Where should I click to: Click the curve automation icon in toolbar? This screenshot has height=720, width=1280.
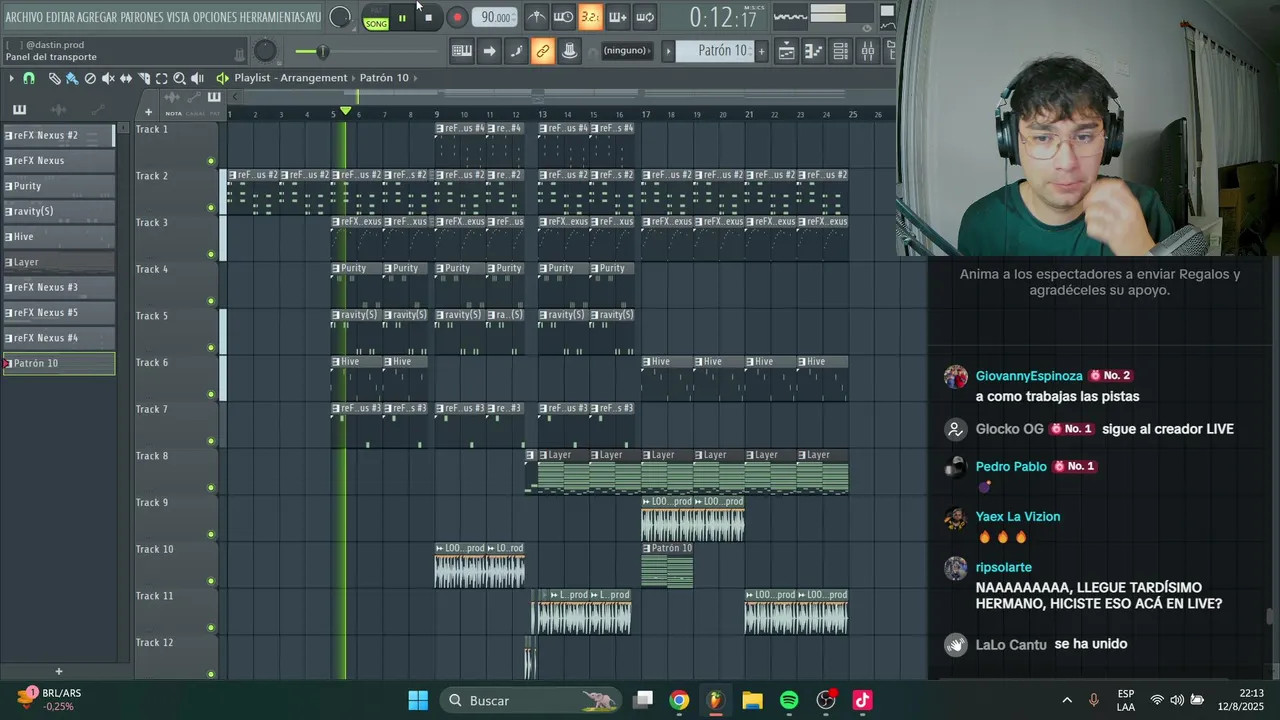(x=516, y=51)
